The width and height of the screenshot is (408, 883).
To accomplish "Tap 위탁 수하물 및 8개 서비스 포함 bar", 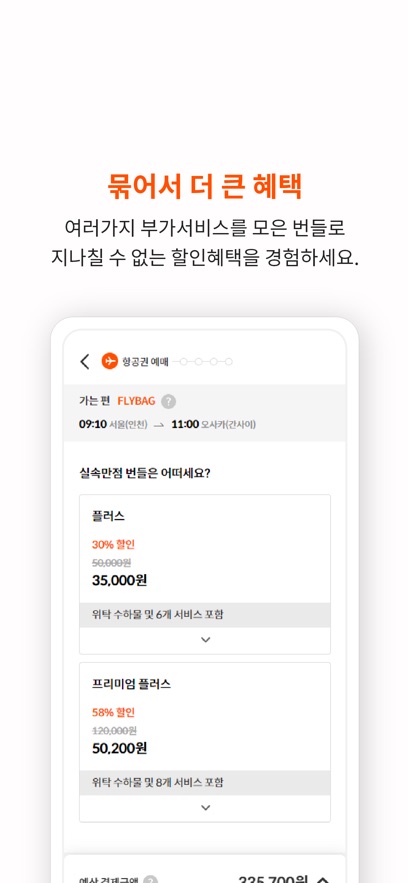I will (205, 783).
